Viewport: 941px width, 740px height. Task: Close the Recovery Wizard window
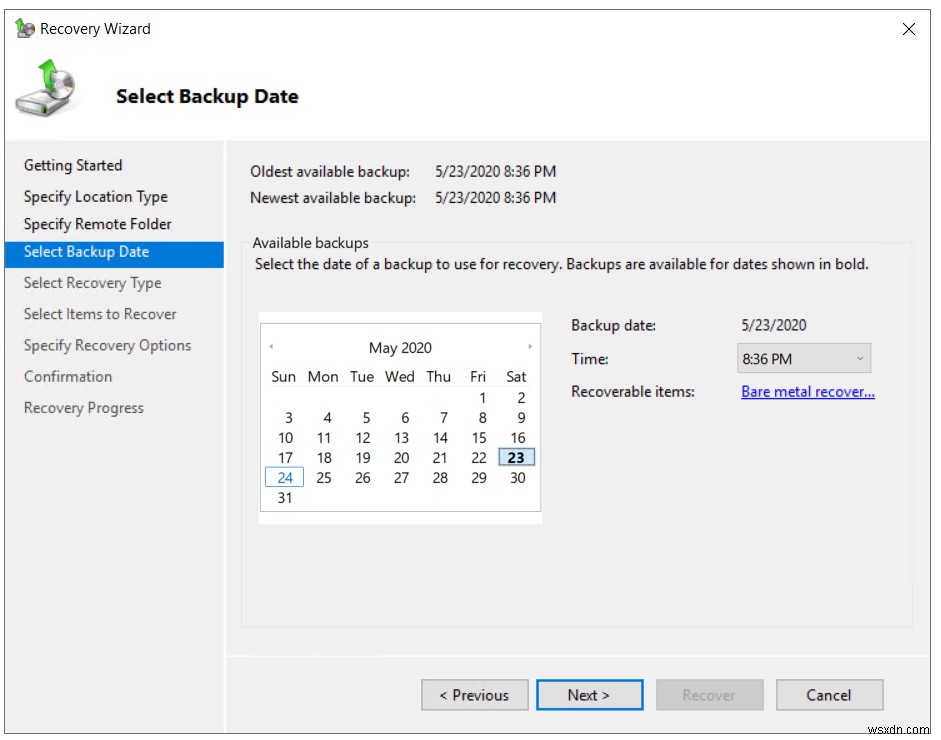[909, 29]
